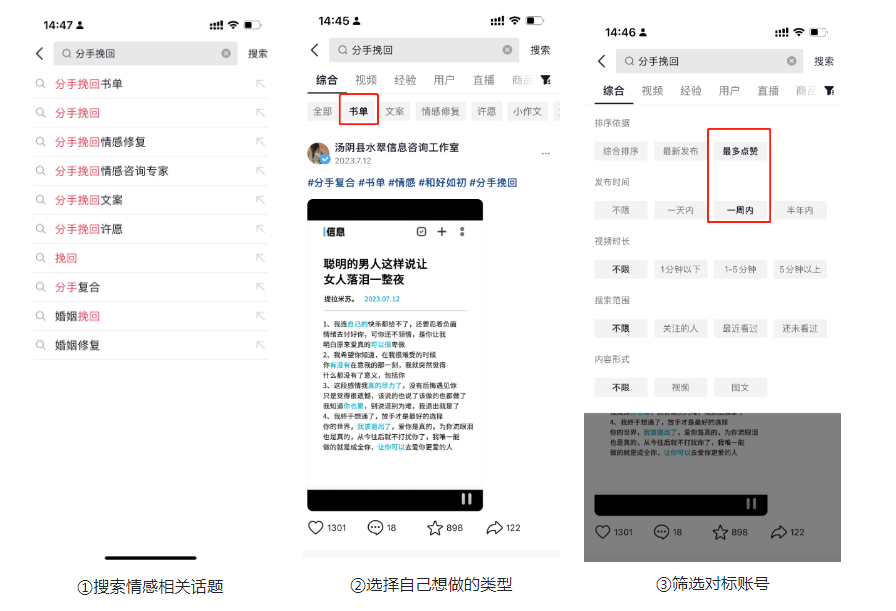Tap plus icon in video note header
Image resolution: width=896 pixels, height=611 pixels.
tap(442, 231)
